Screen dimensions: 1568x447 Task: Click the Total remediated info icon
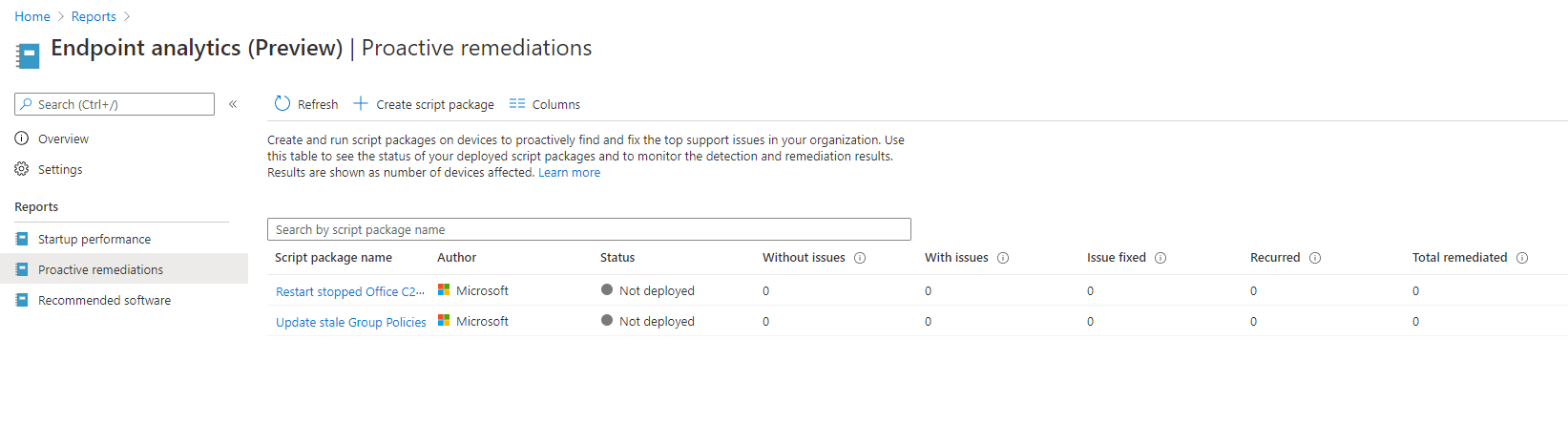pos(1522,258)
